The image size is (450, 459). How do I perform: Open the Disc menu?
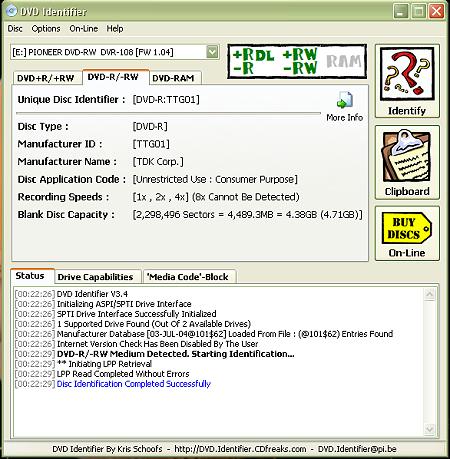(x=15, y=29)
